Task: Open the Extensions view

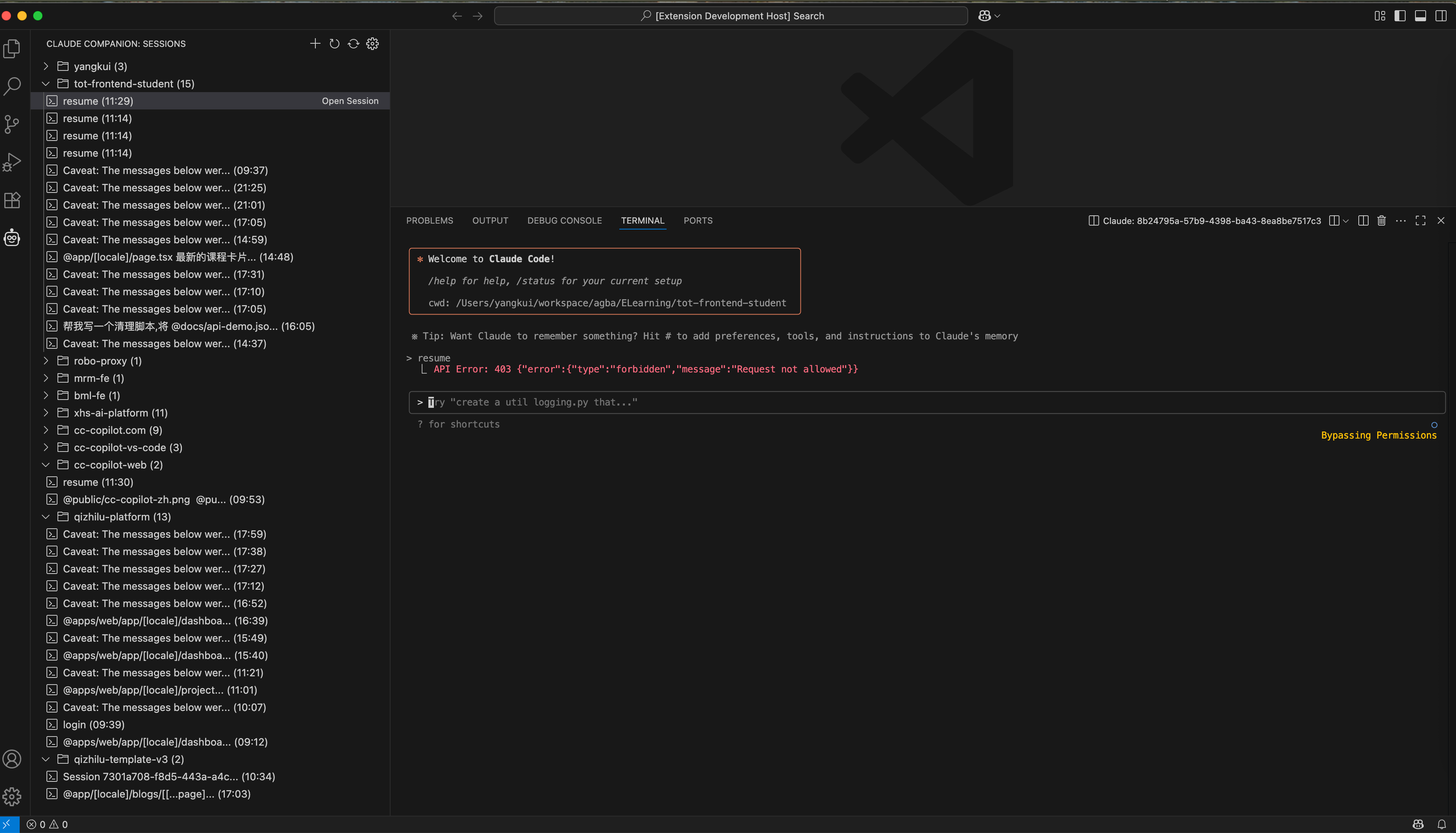Action: [12, 200]
